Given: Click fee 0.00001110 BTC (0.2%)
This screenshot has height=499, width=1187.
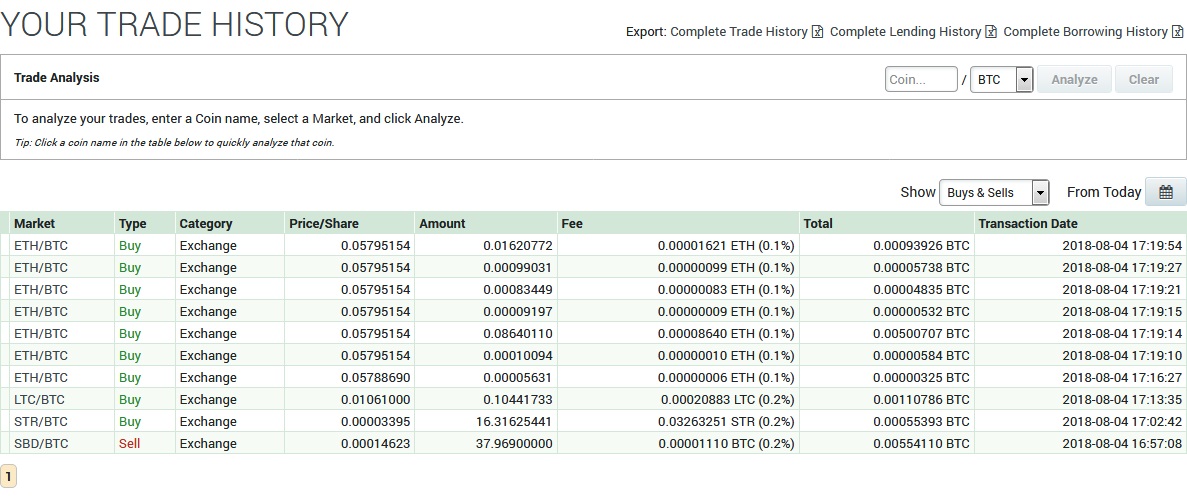Looking at the screenshot, I should coord(727,443).
